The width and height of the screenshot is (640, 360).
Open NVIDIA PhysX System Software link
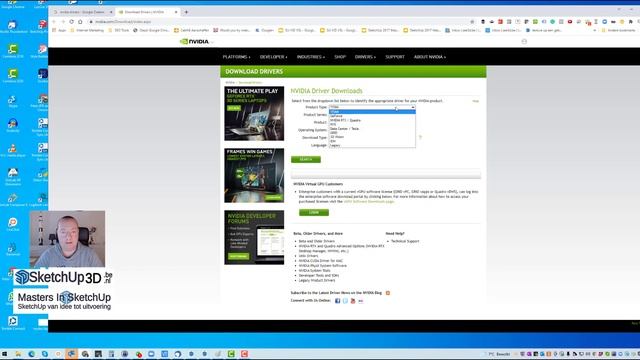pos(322,266)
